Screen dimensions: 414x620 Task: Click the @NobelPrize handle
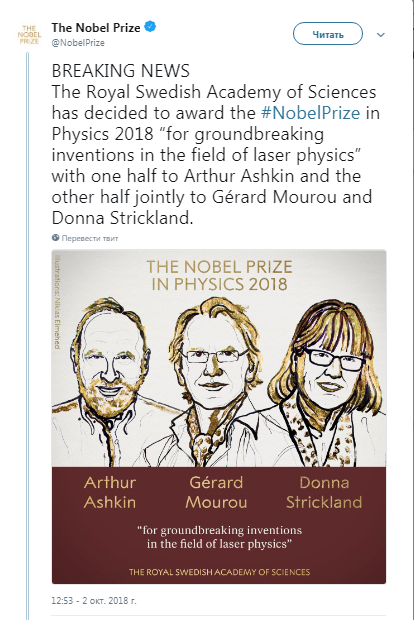tap(78, 43)
